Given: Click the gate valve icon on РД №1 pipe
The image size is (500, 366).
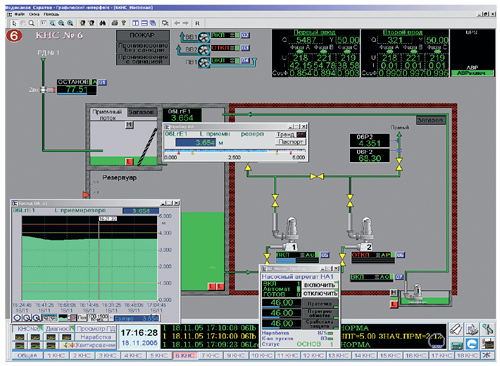Looking at the screenshot, I should point(43,89).
